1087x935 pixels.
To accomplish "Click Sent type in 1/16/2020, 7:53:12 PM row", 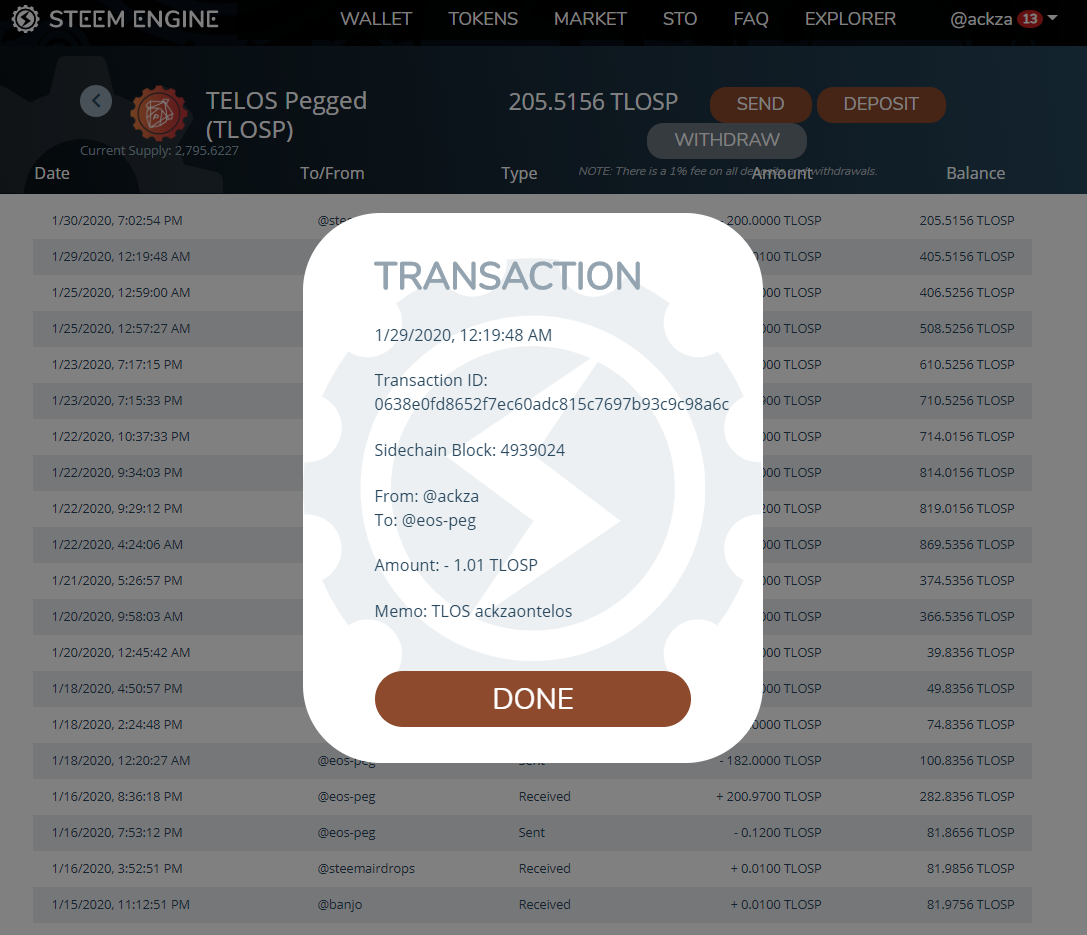I will click(x=532, y=832).
